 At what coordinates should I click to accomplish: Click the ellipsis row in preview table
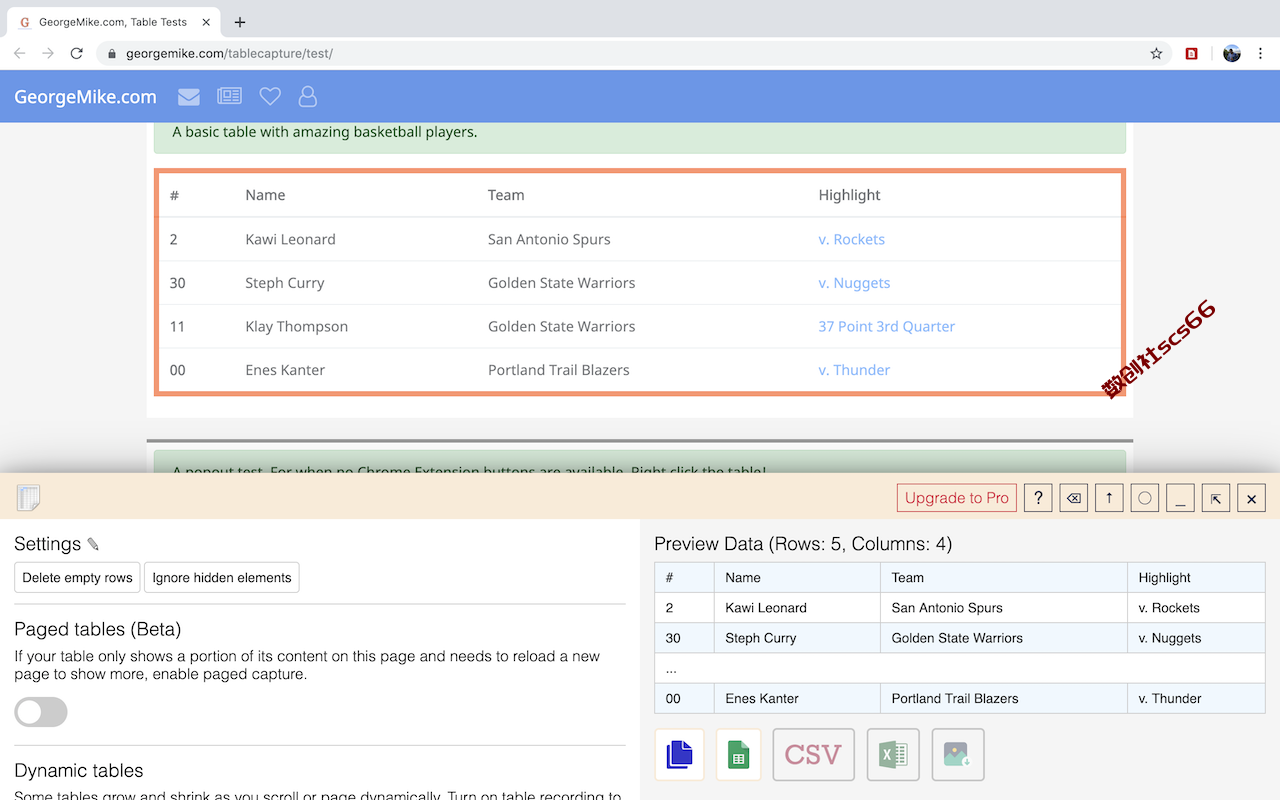(960, 668)
